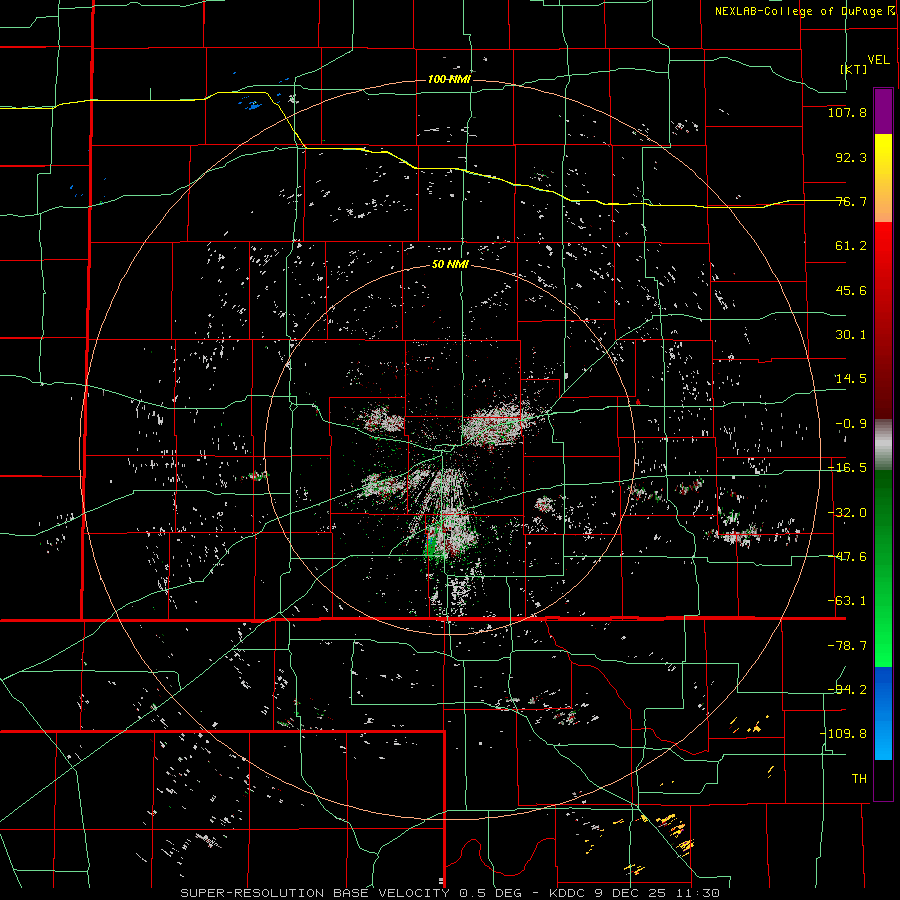Image resolution: width=900 pixels, height=900 pixels.
Task: Click the VEL [KT] legend title
Action: [865, 64]
